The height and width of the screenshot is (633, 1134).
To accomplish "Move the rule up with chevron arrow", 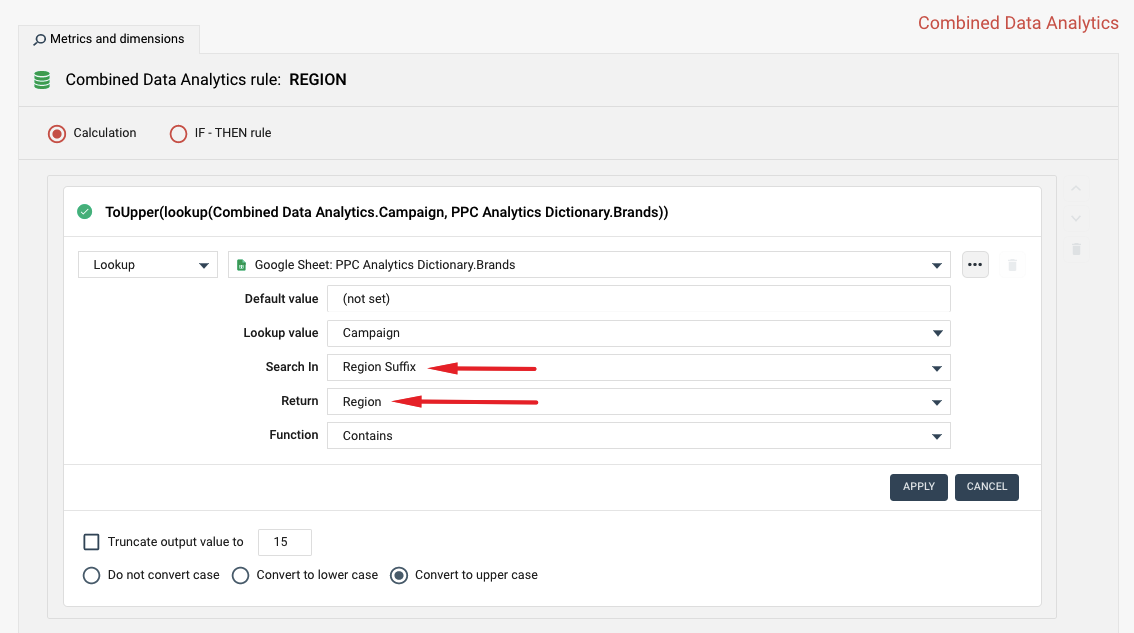I will click(x=1076, y=189).
